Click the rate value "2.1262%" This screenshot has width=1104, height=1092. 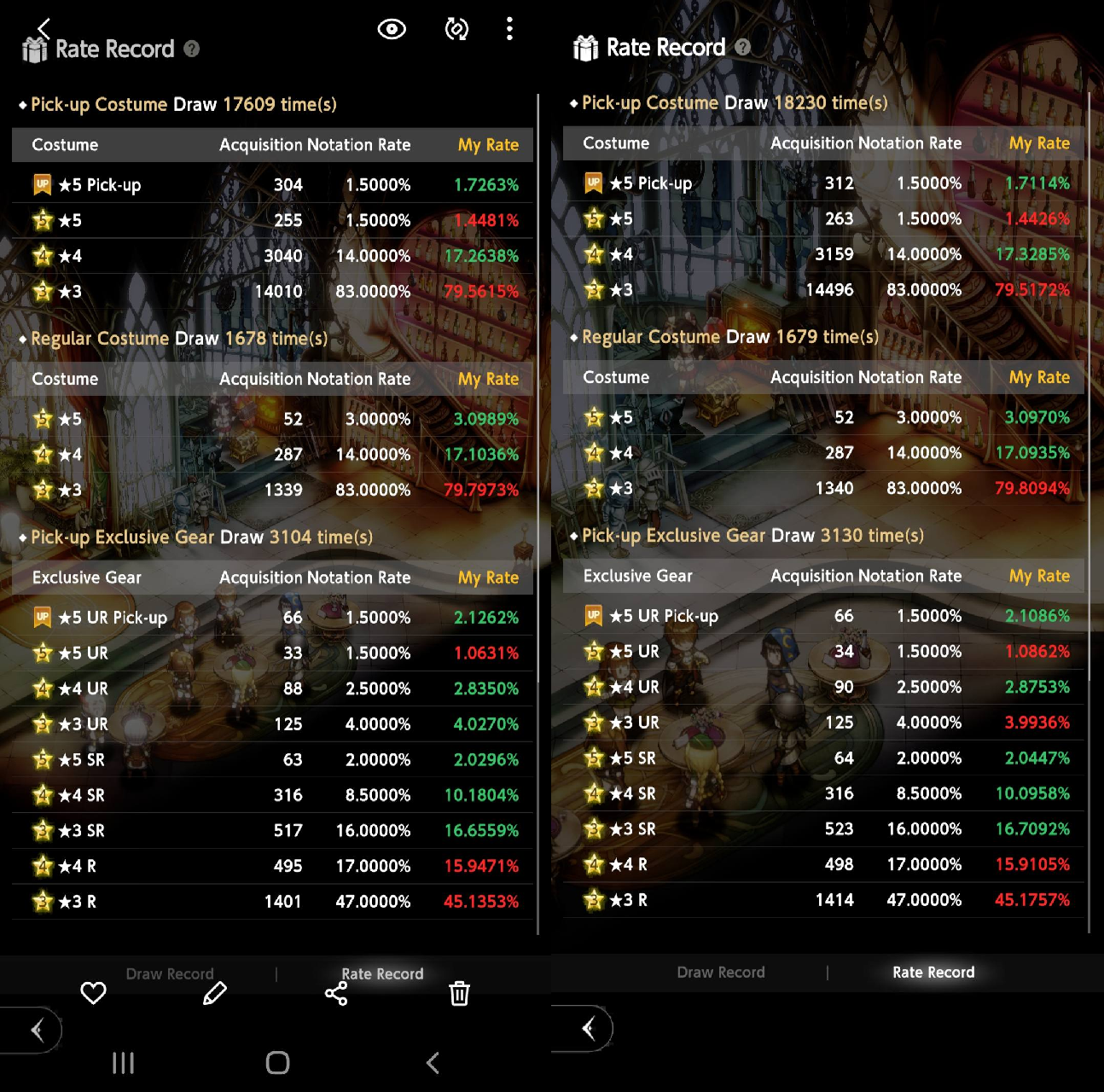(486, 617)
